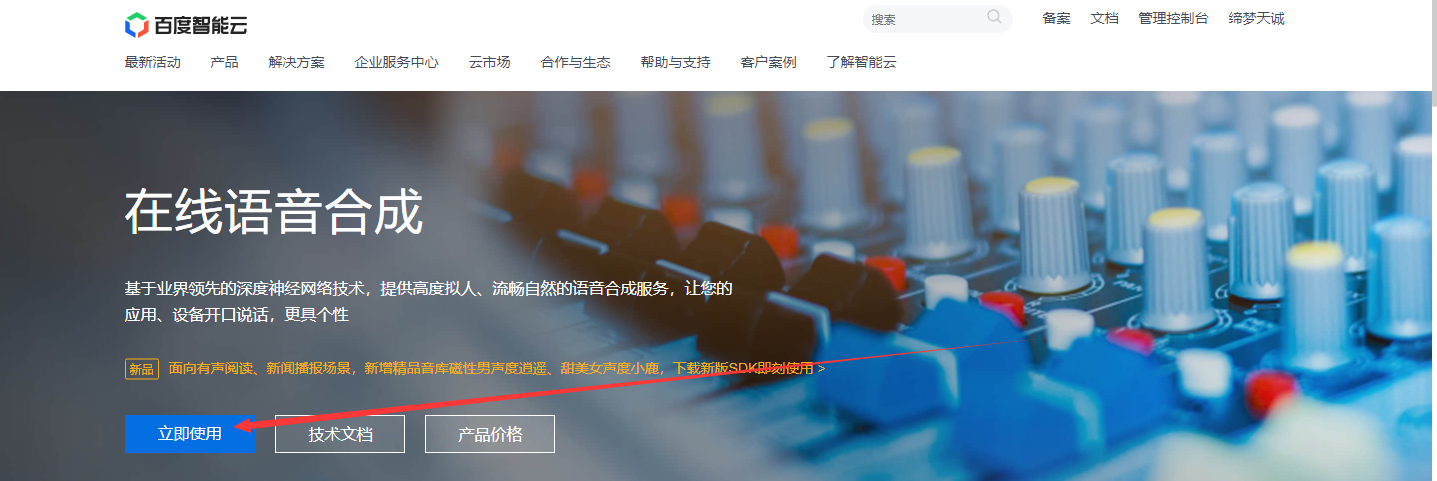Click the 技术文档 button
1437x481 pixels.
click(340, 434)
